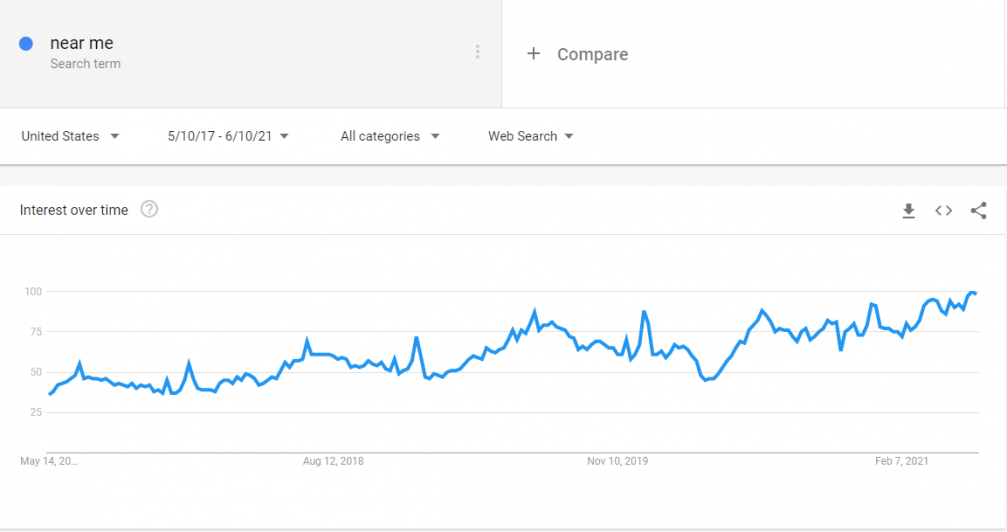
Task: Select the Feb 7, 2021 axis label
Action: coord(902,461)
